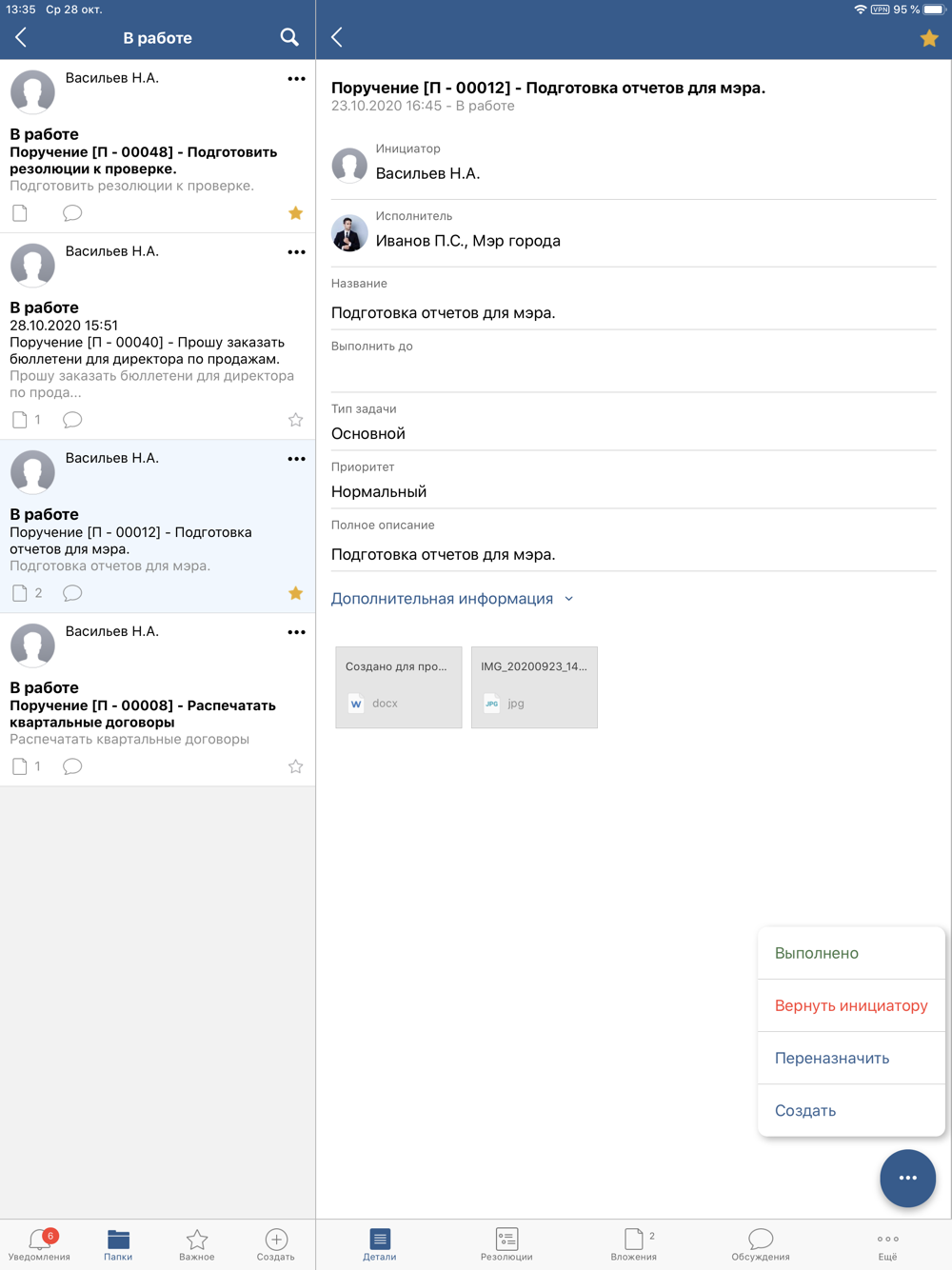Open attachments icon of task П-00008
952x1270 pixels.
[x=20, y=766]
